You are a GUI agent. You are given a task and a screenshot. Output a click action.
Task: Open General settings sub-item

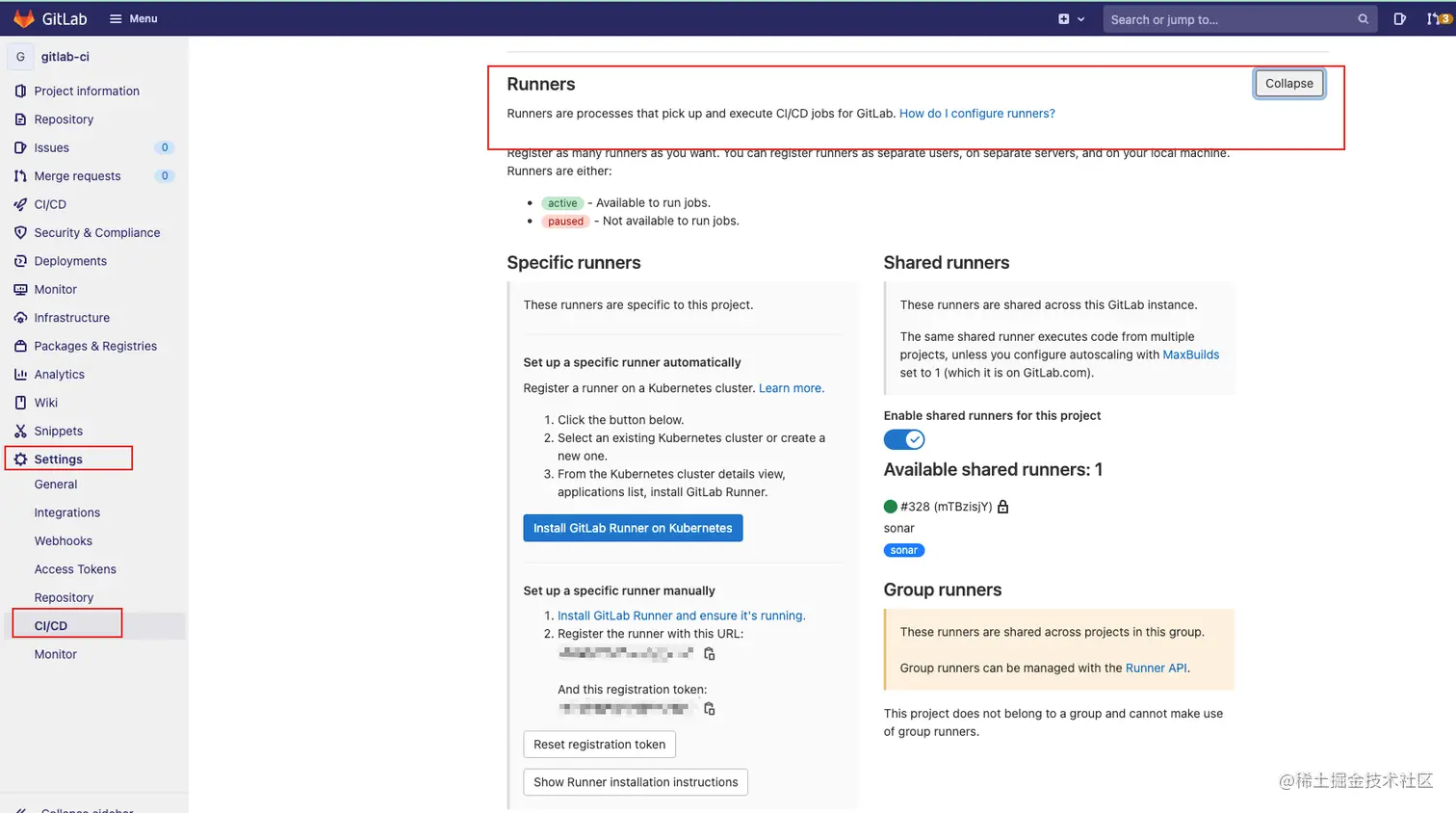[x=56, y=485]
